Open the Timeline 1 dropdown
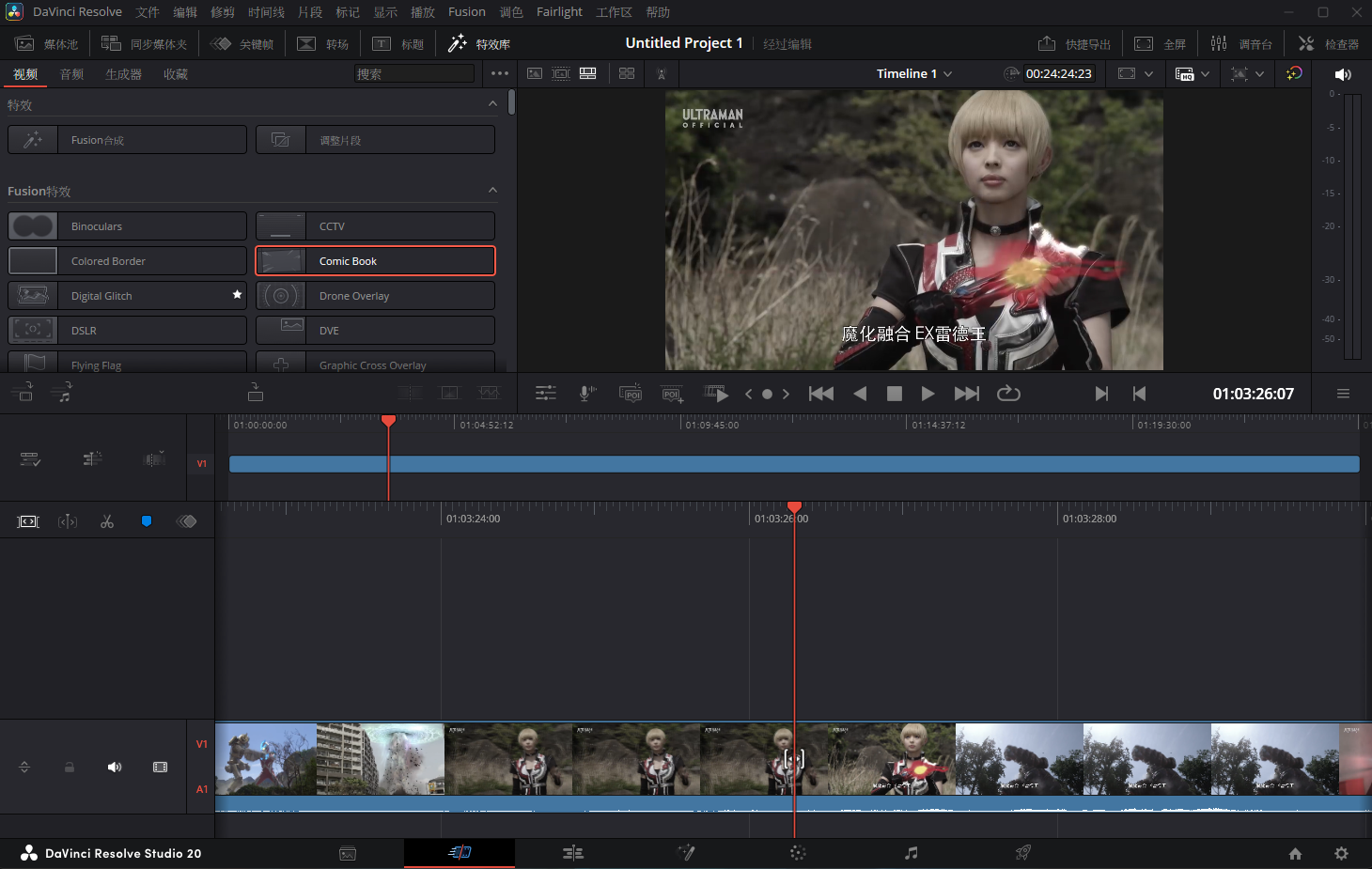Image resolution: width=1372 pixels, height=869 pixels. (x=914, y=73)
